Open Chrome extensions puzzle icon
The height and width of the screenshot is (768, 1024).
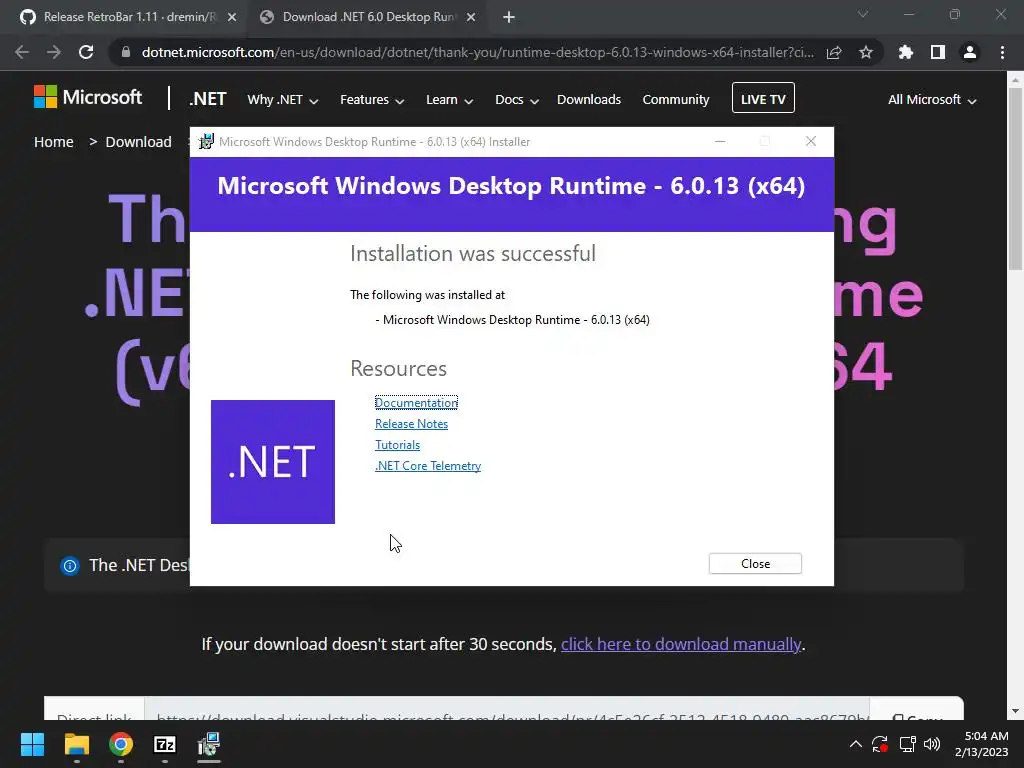coord(906,52)
